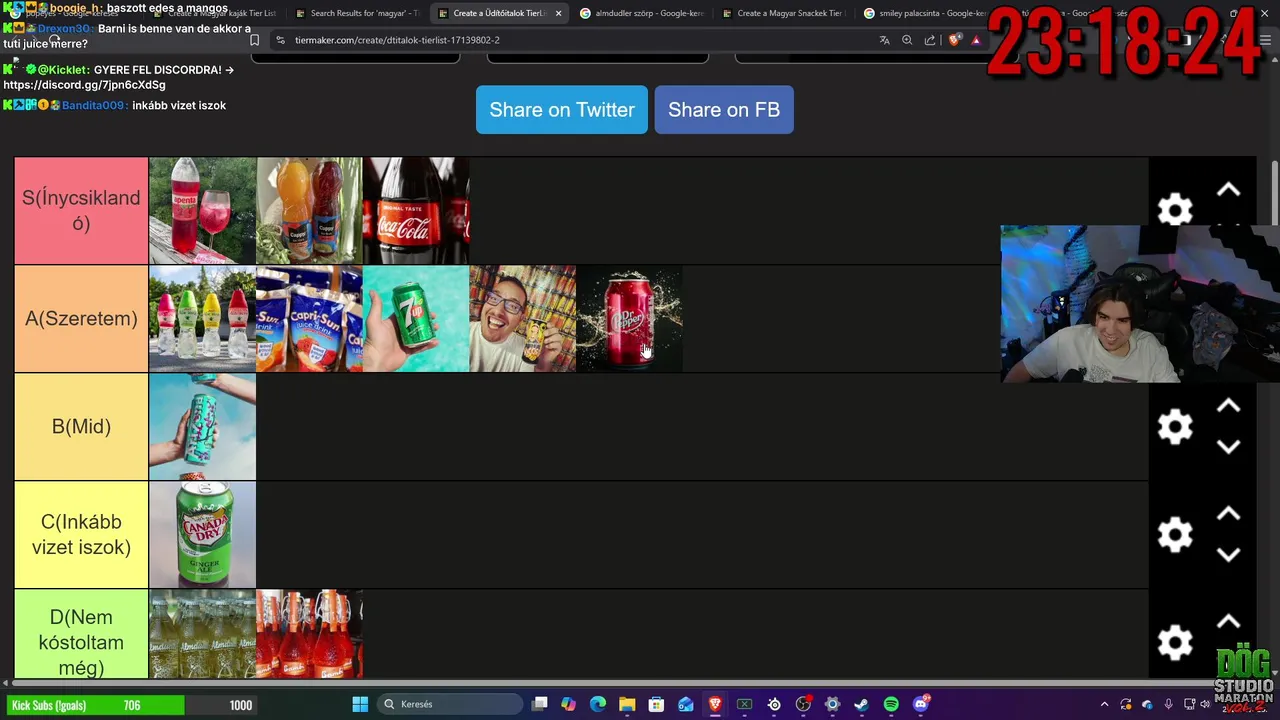Viewport: 1280px width, 720px height.
Task: Select Almdudler bottles image in D tier
Action: pyautogui.click(x=202, y=634)
